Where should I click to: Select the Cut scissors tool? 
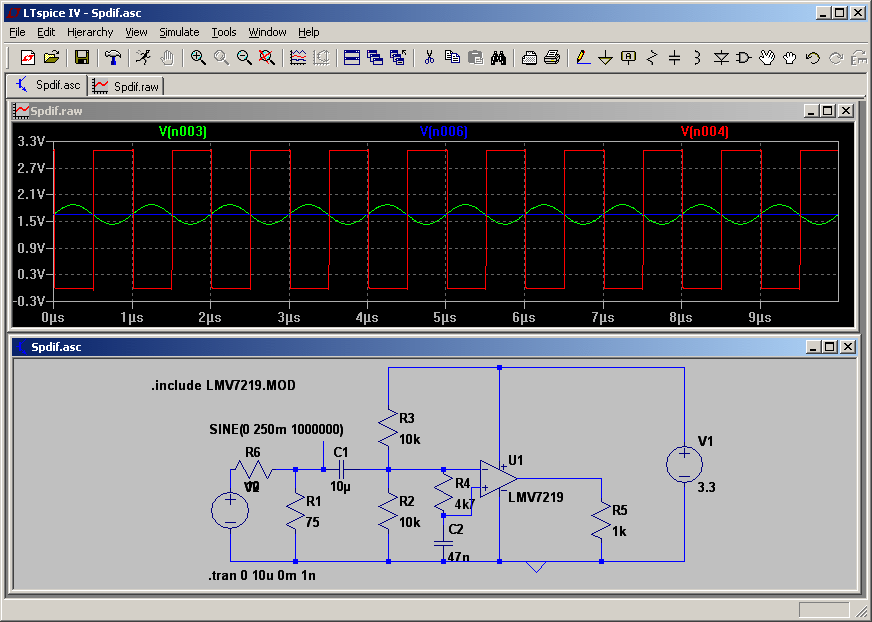point(429,57)
